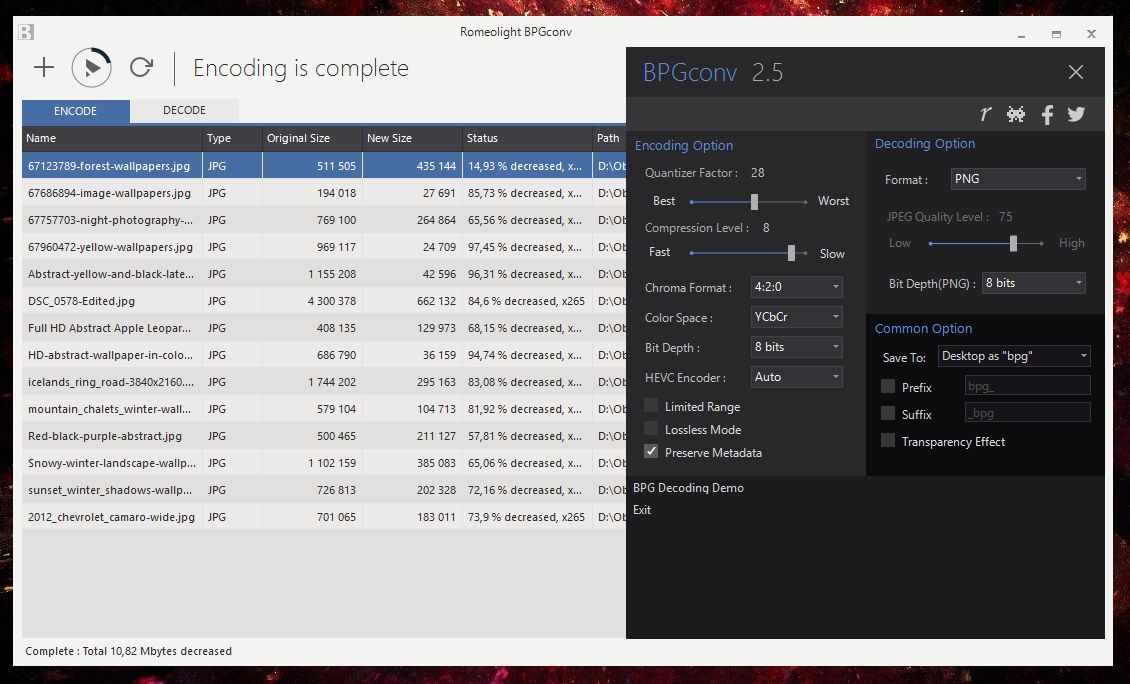The height and width of the screenshot is (684, 1130).
Task: Select Abstract-yellow-and-black row
Action: 324,274
